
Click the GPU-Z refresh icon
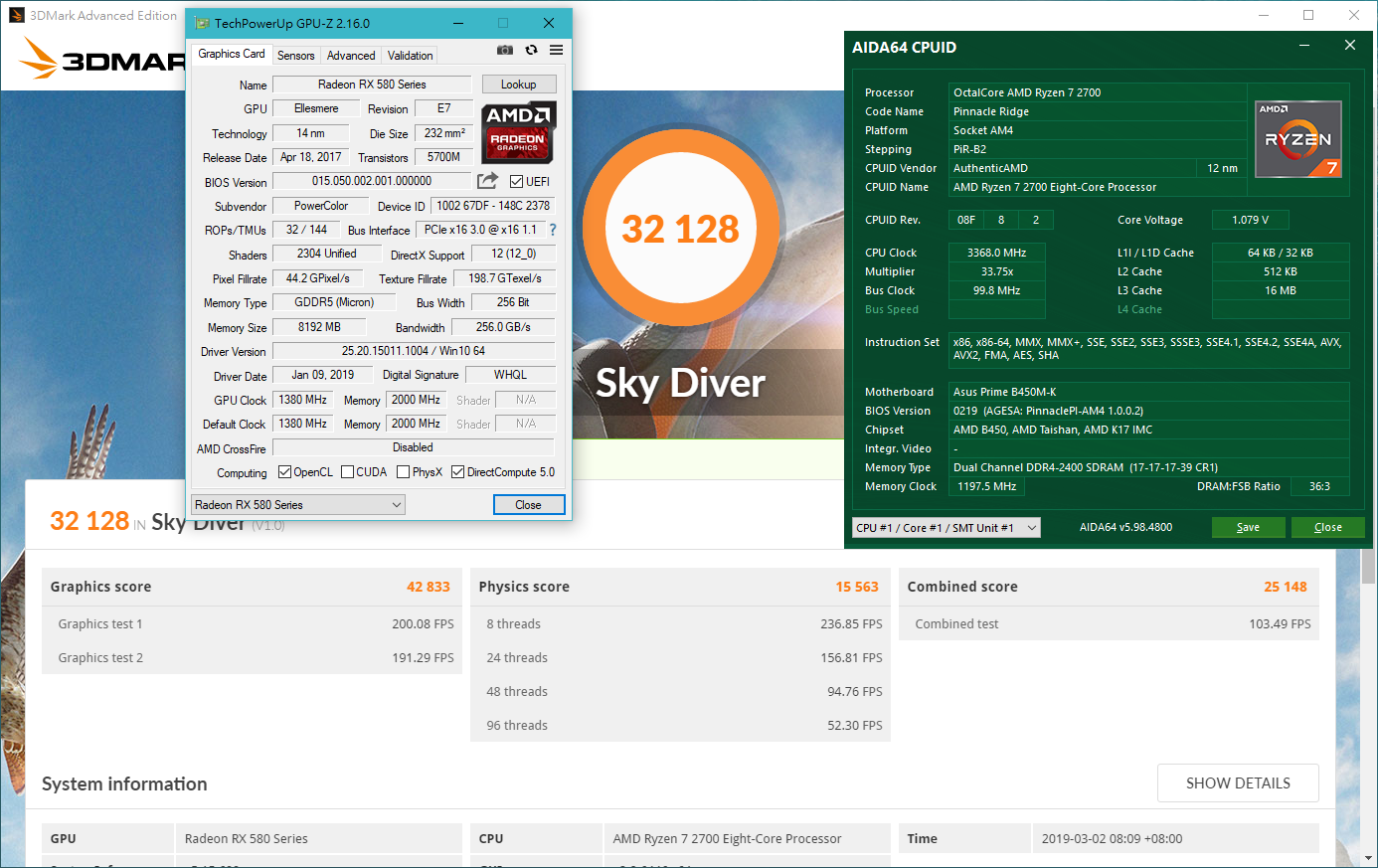[x=531, y=50]
